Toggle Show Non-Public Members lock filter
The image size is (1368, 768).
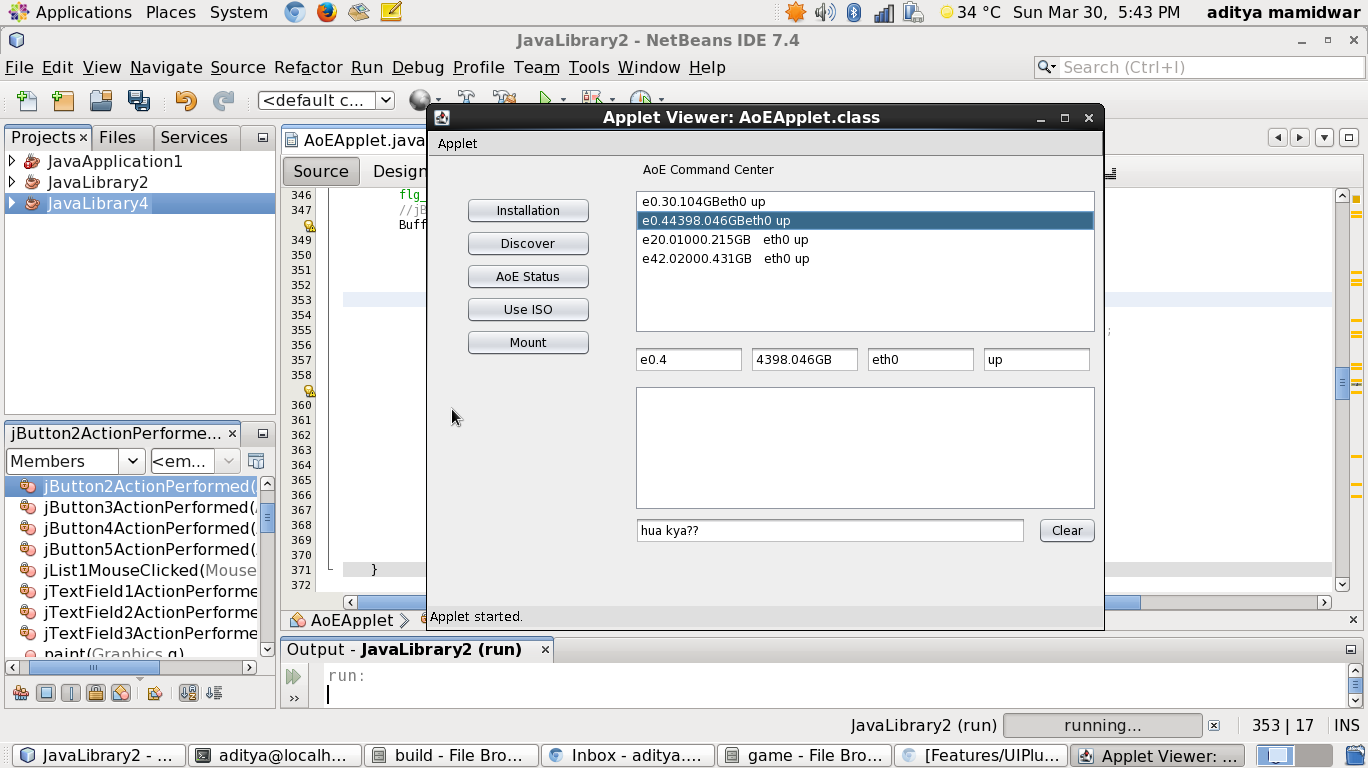[96, 693]
